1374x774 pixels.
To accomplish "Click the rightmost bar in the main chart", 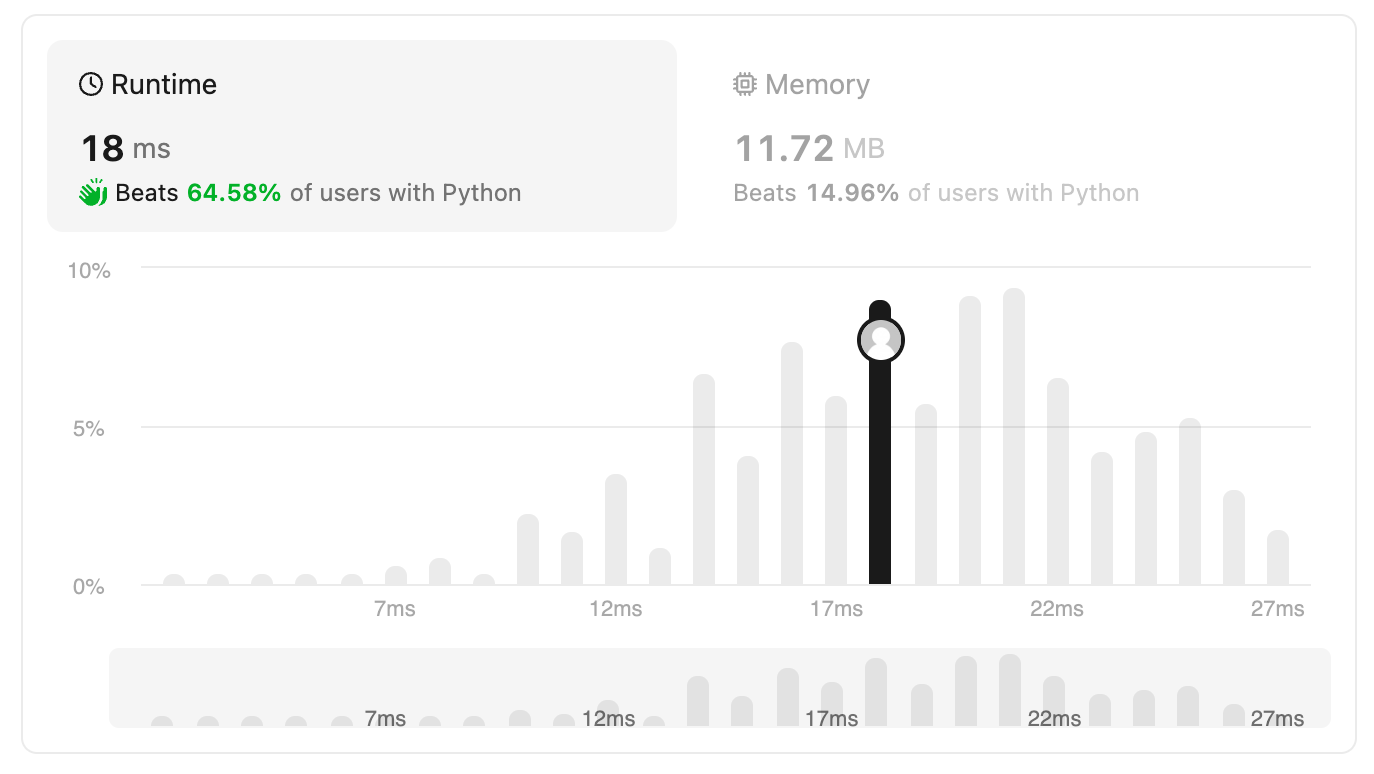I will coord(1278,557).
